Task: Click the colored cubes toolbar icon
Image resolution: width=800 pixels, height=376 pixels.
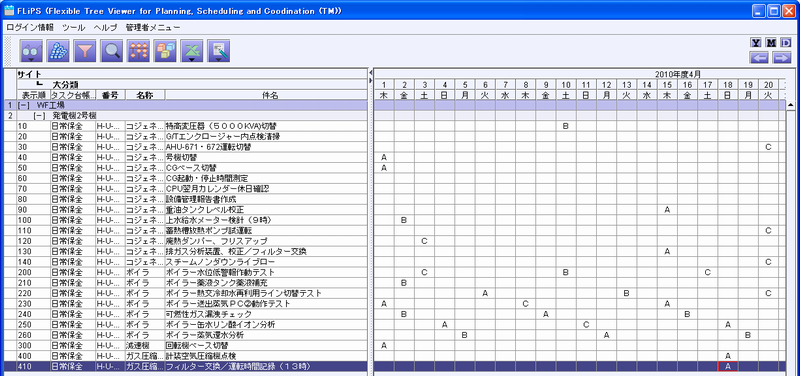Action: point(165,51)
